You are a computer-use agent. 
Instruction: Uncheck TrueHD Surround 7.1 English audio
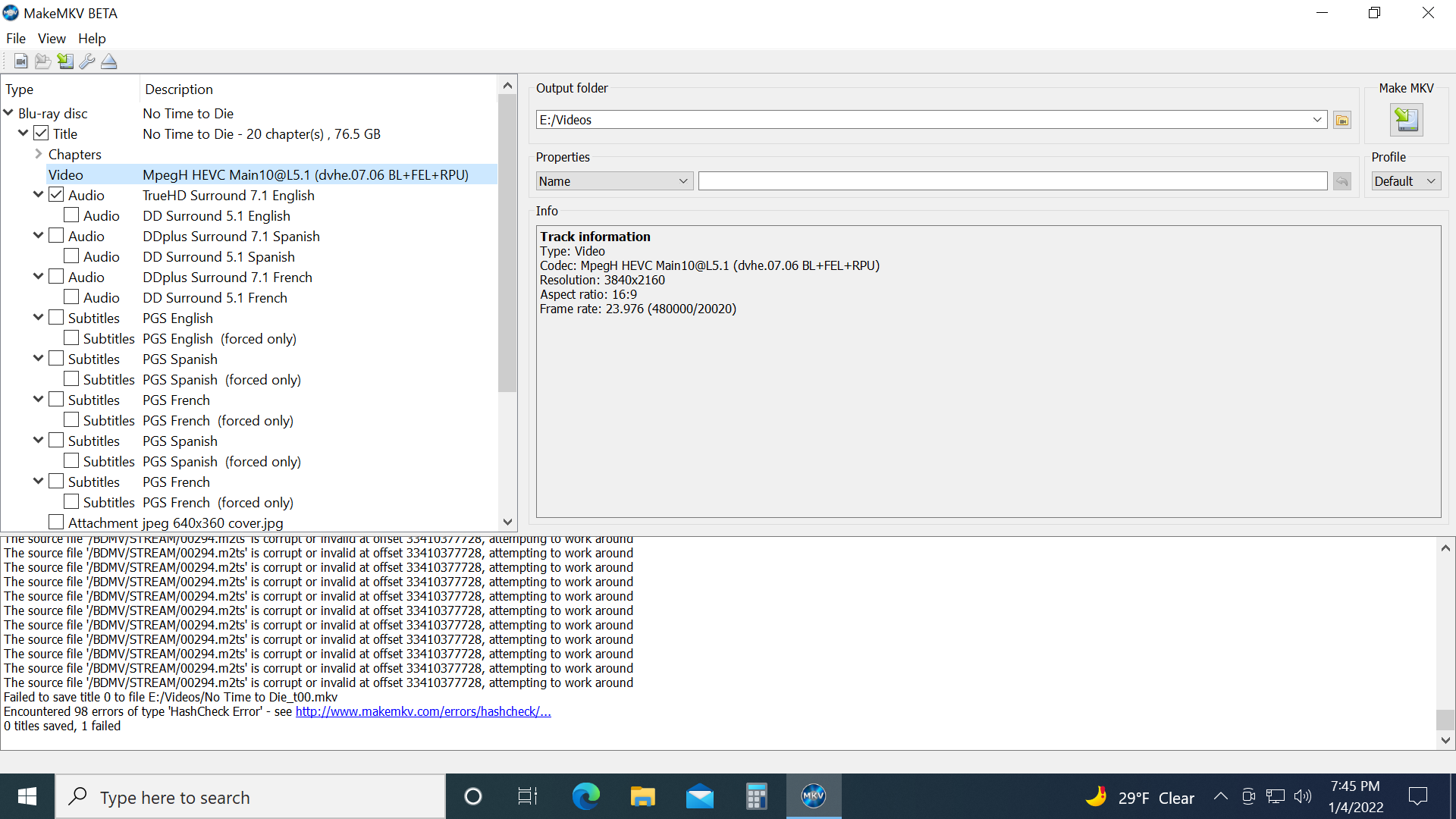point(56,195)
